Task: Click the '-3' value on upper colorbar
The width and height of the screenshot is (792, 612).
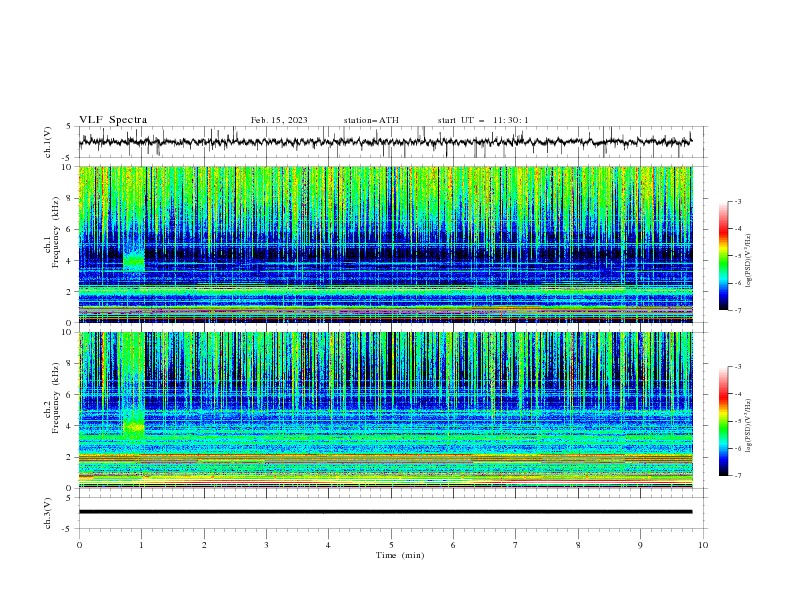Action: tap(737, 201)
